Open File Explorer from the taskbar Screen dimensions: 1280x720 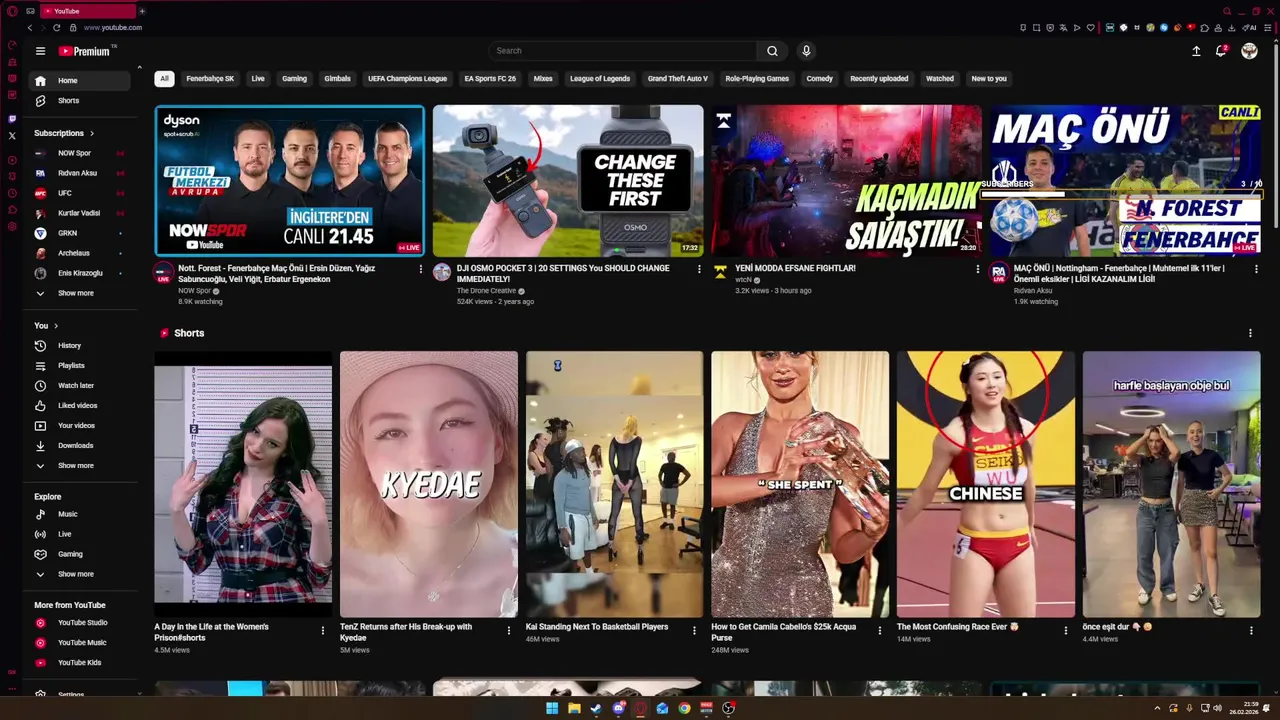click(574, 708)
